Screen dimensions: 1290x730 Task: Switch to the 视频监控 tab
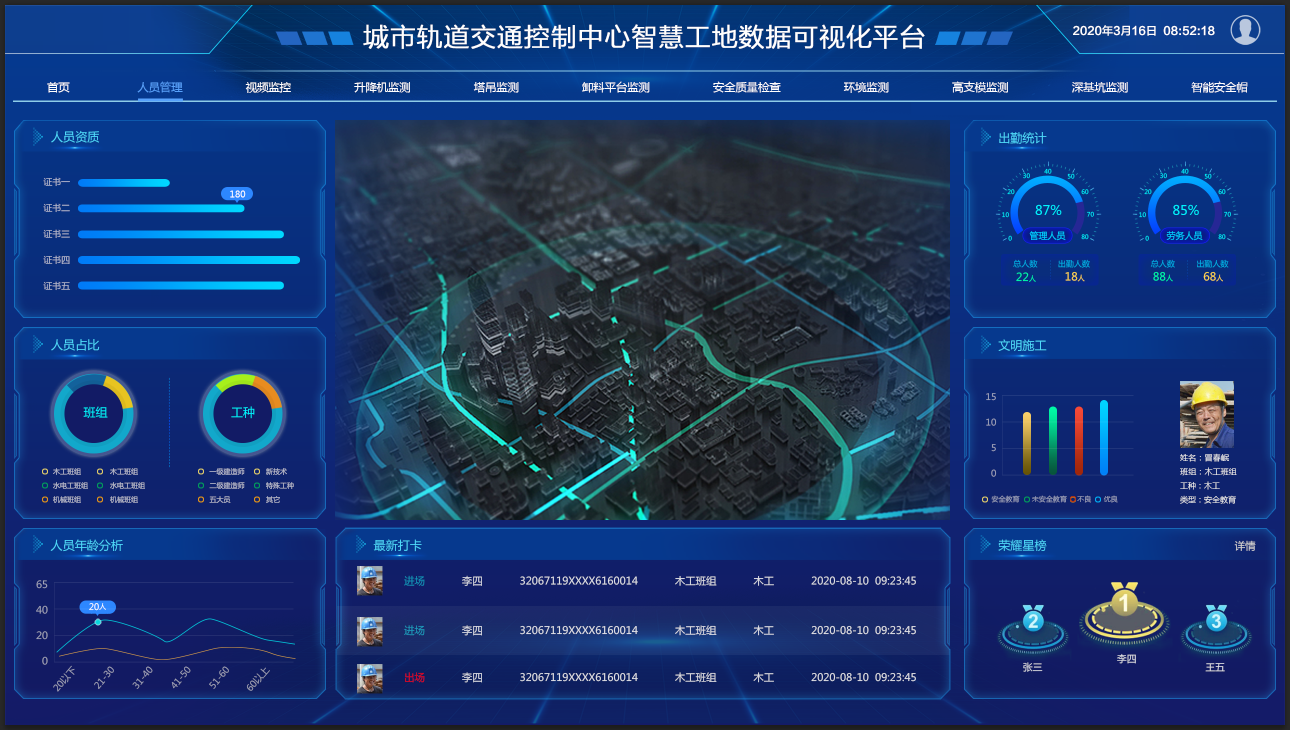tap(268, 88)
